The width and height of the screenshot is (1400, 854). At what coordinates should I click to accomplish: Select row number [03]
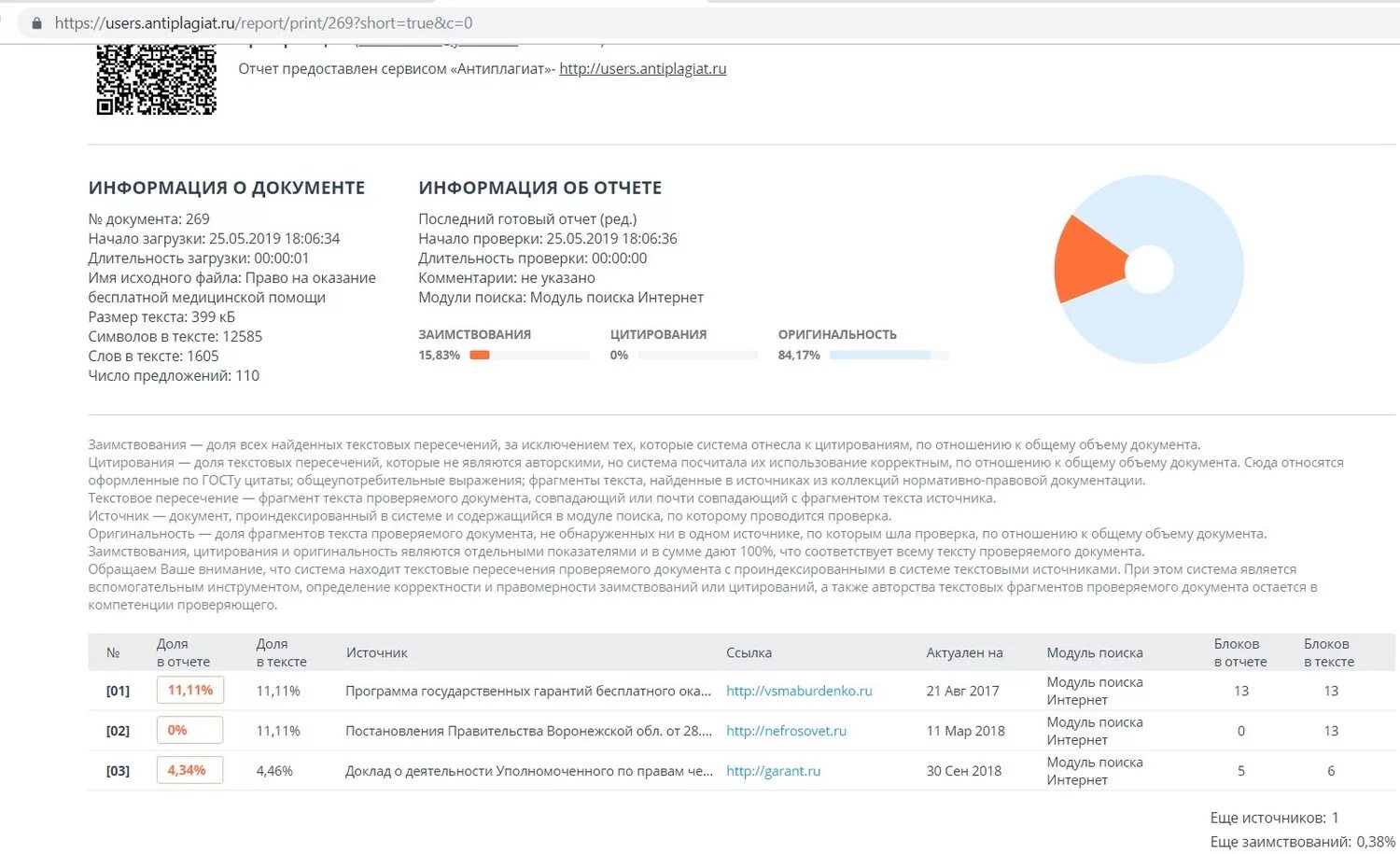pos(118,772)
